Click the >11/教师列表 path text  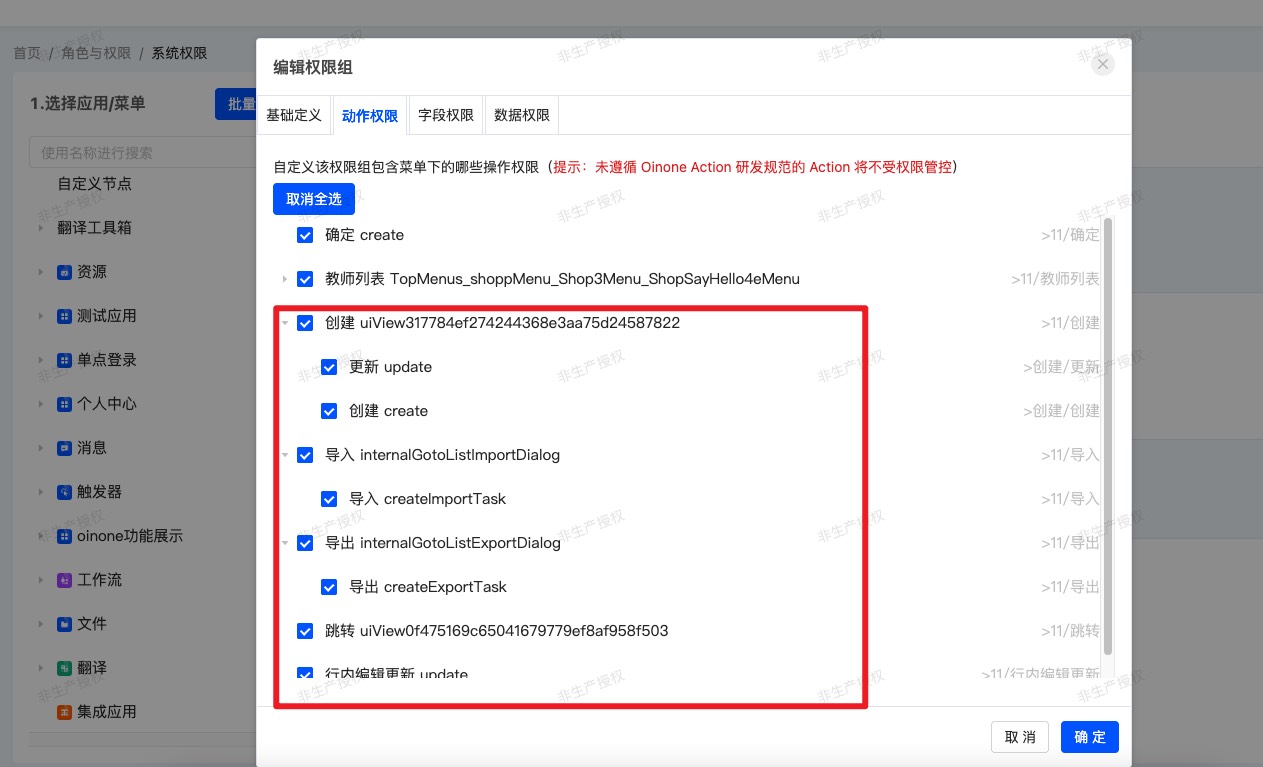pos(1055,279)
